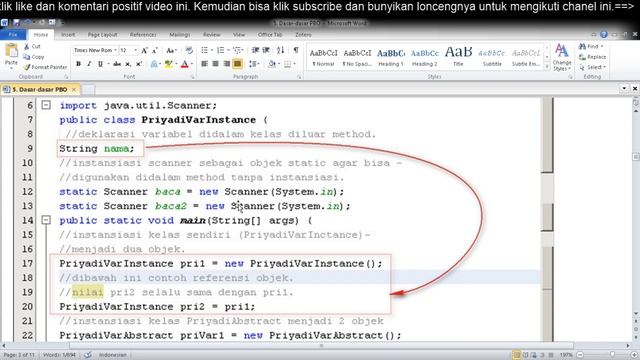This screenshot has width=640, height=360.
Task: Click the text highlight color button
Action: pyautogui.click(x=168, y=64)
